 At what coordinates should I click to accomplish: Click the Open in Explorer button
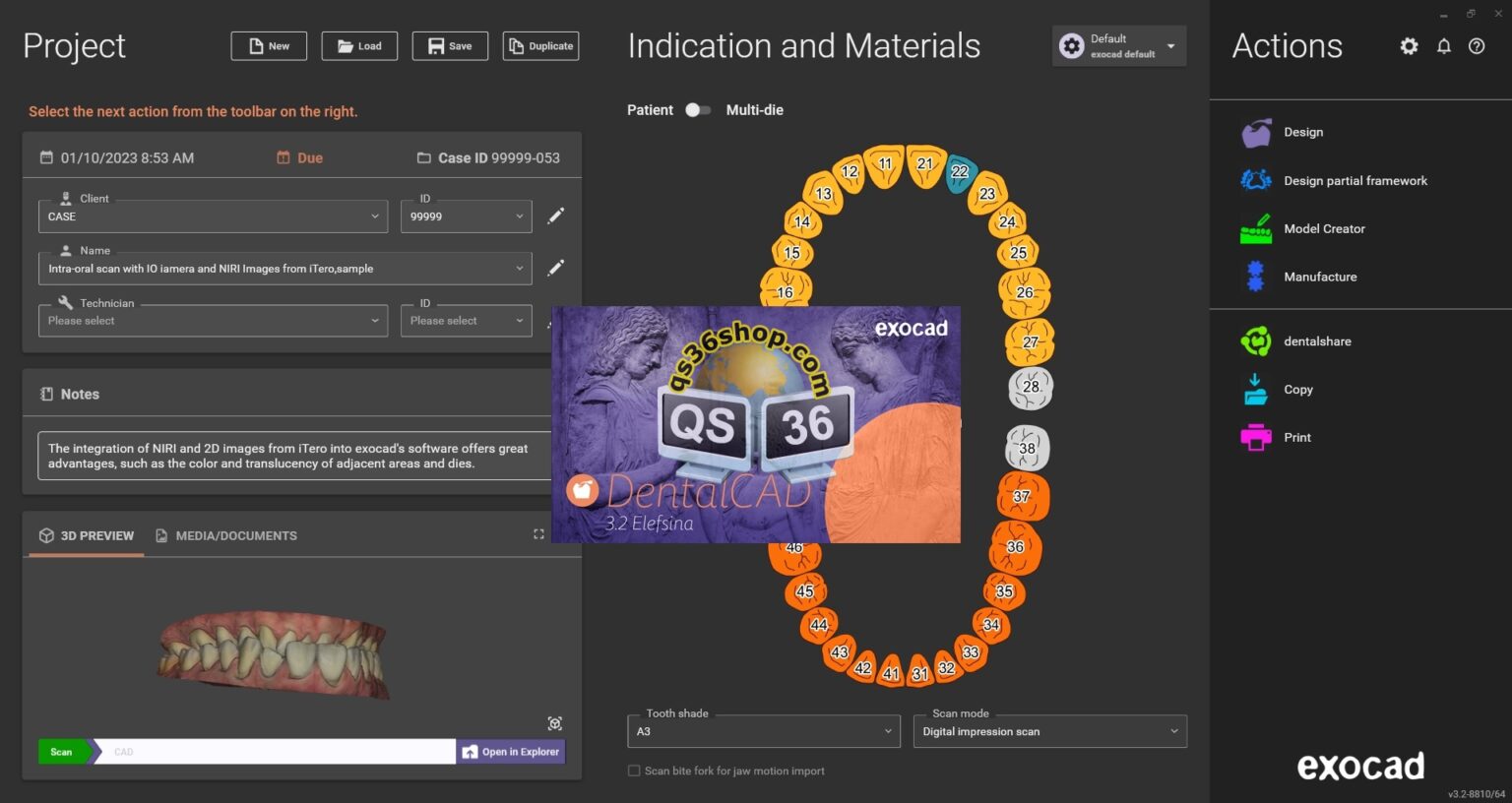click(x=511, y=751)
